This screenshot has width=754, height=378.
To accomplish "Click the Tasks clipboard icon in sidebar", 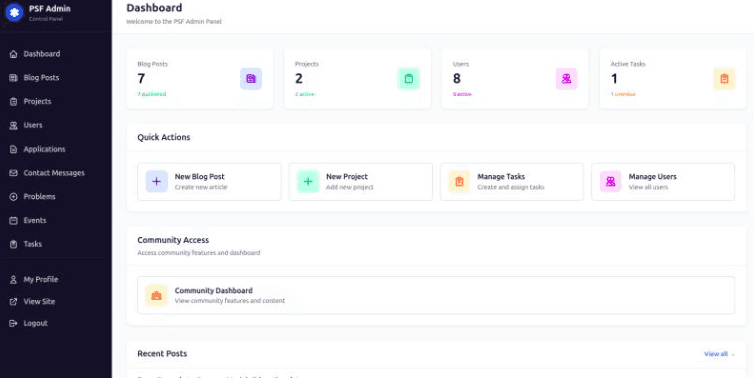I will (x=13, y=244).
